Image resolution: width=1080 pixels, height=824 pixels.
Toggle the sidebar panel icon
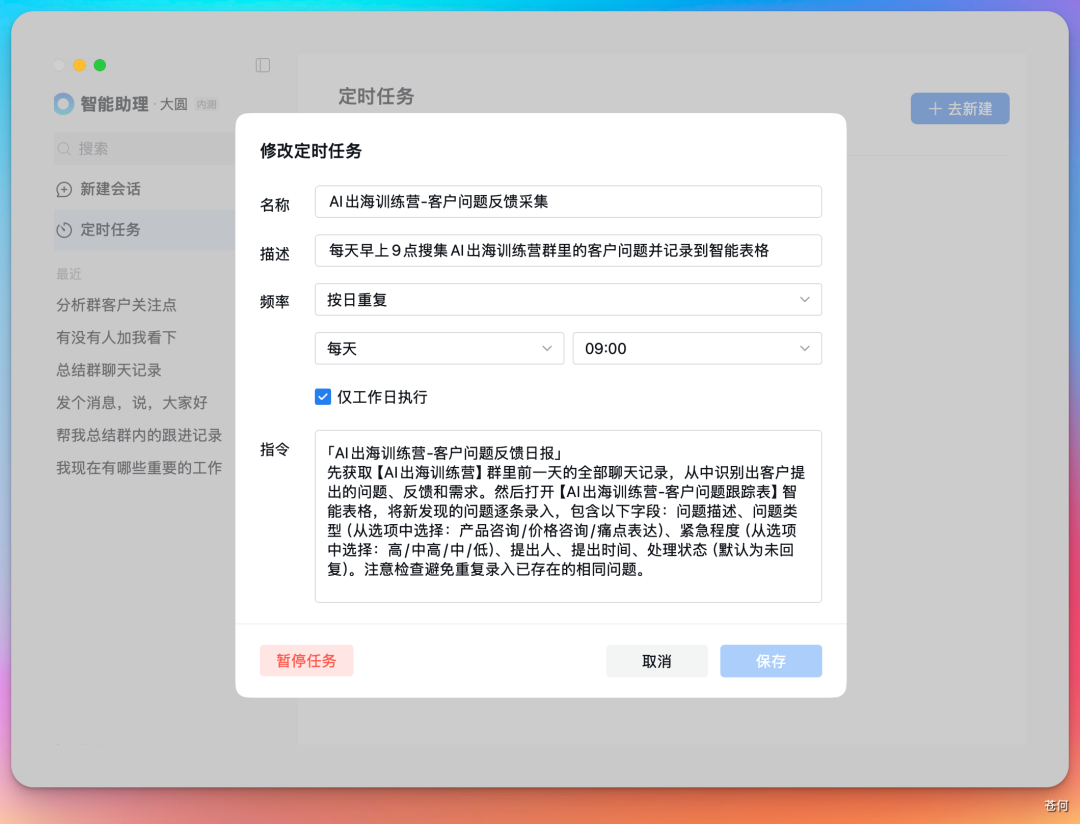[262, 65]
